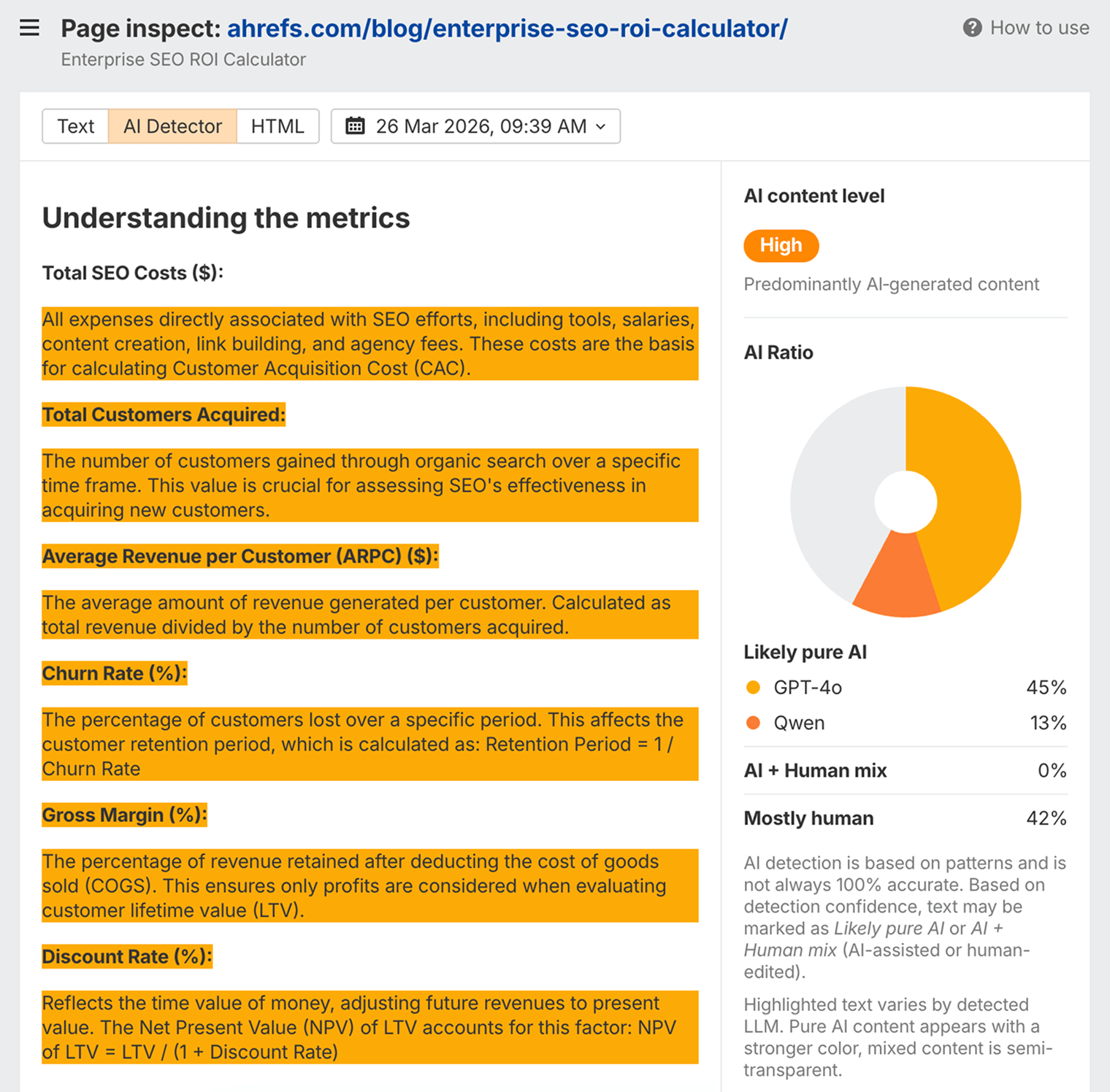
Task: Click the calendar icon next to the date
Action: [x=355, y=126]
